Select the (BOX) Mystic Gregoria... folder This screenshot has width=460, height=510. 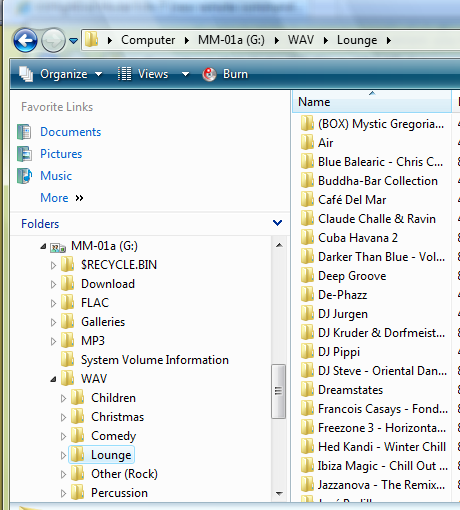[x=381, y=124]
